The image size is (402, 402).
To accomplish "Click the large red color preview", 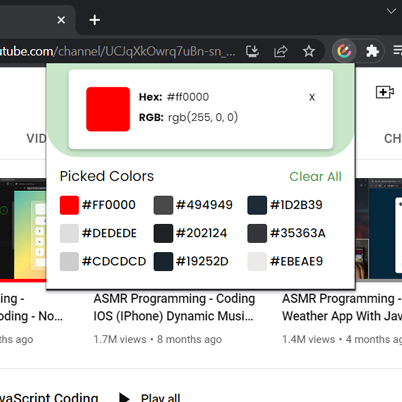I will 108,109.
